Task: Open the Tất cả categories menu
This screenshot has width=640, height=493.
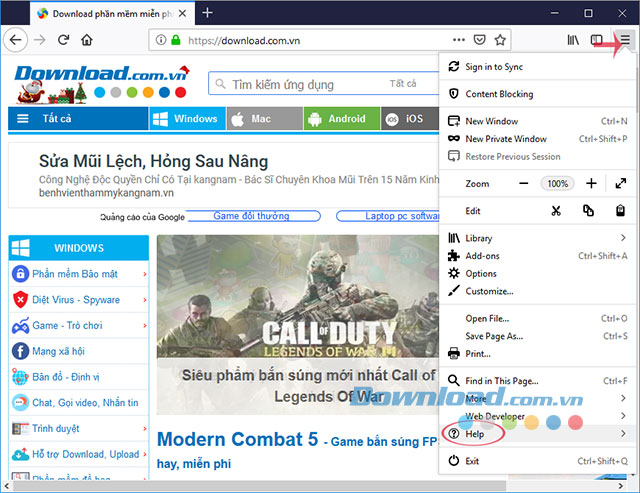Action: coord(78,119)
